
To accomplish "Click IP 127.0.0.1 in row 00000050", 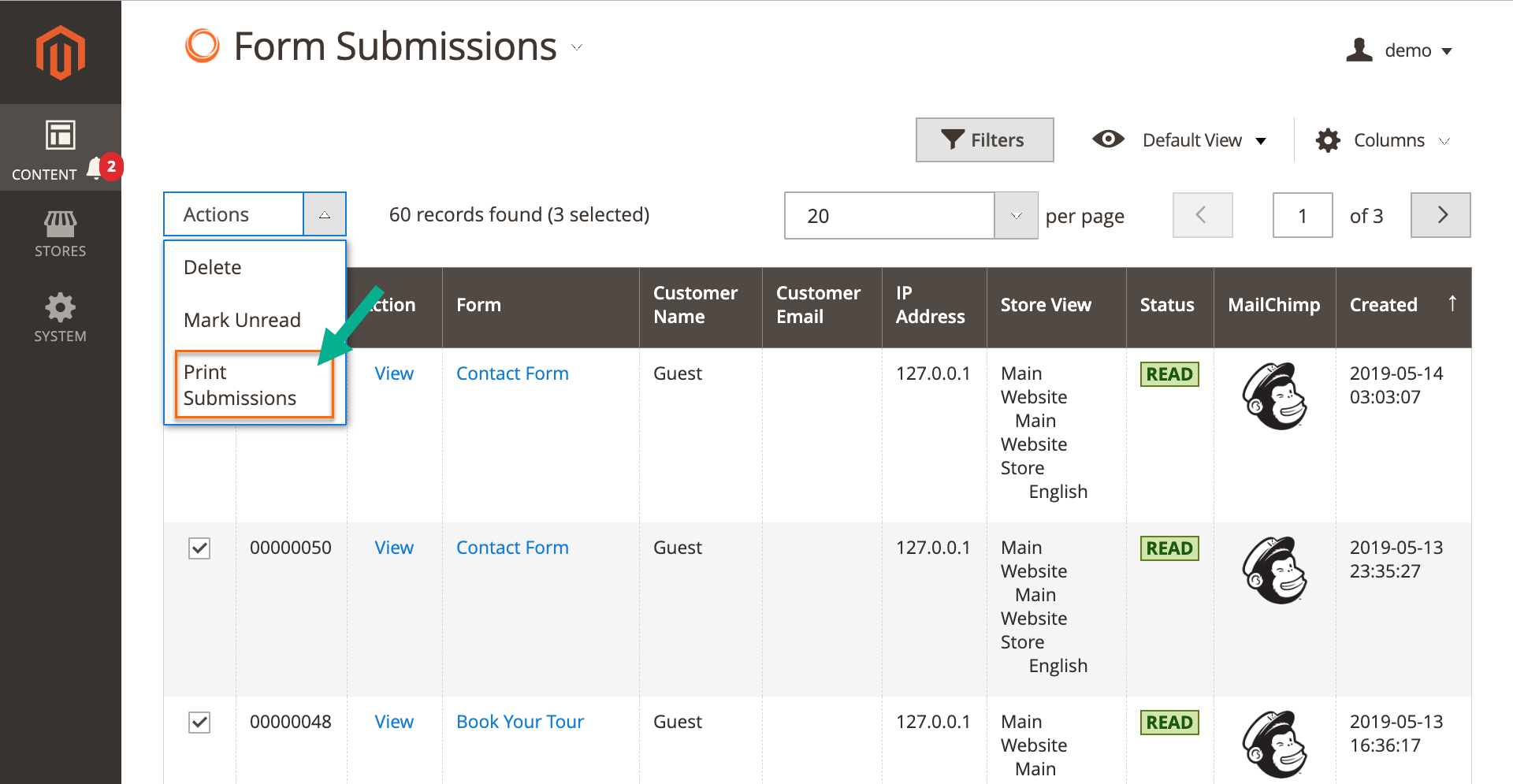I will coord(933,548).
